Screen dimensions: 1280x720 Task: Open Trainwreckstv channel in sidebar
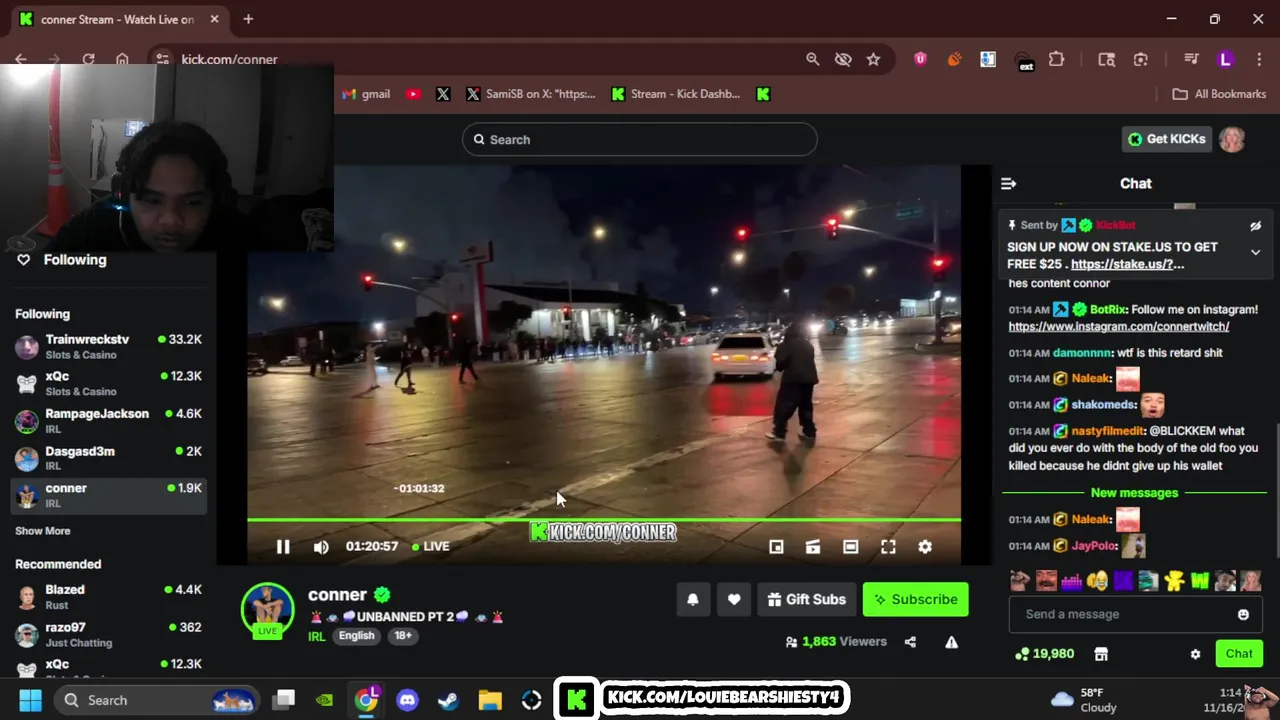click(109, 346)
